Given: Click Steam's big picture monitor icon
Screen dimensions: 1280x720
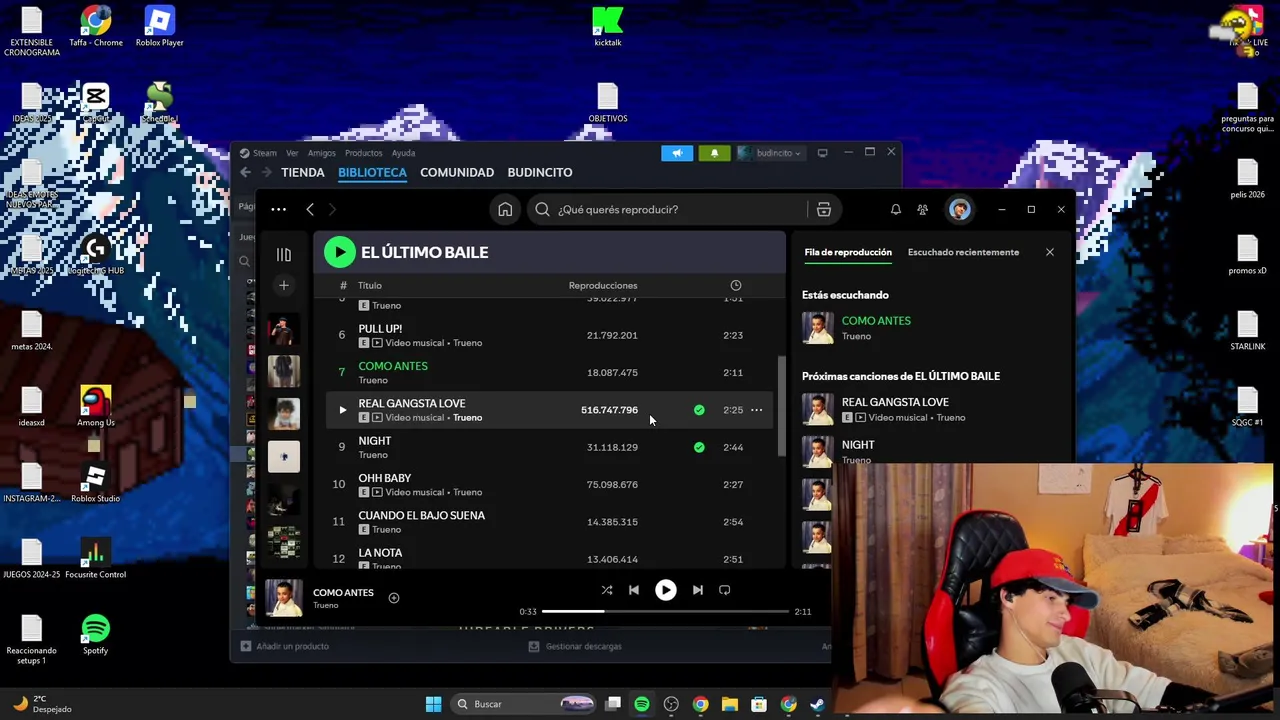Looking at the screenshot, I should (x=822, y=153).
